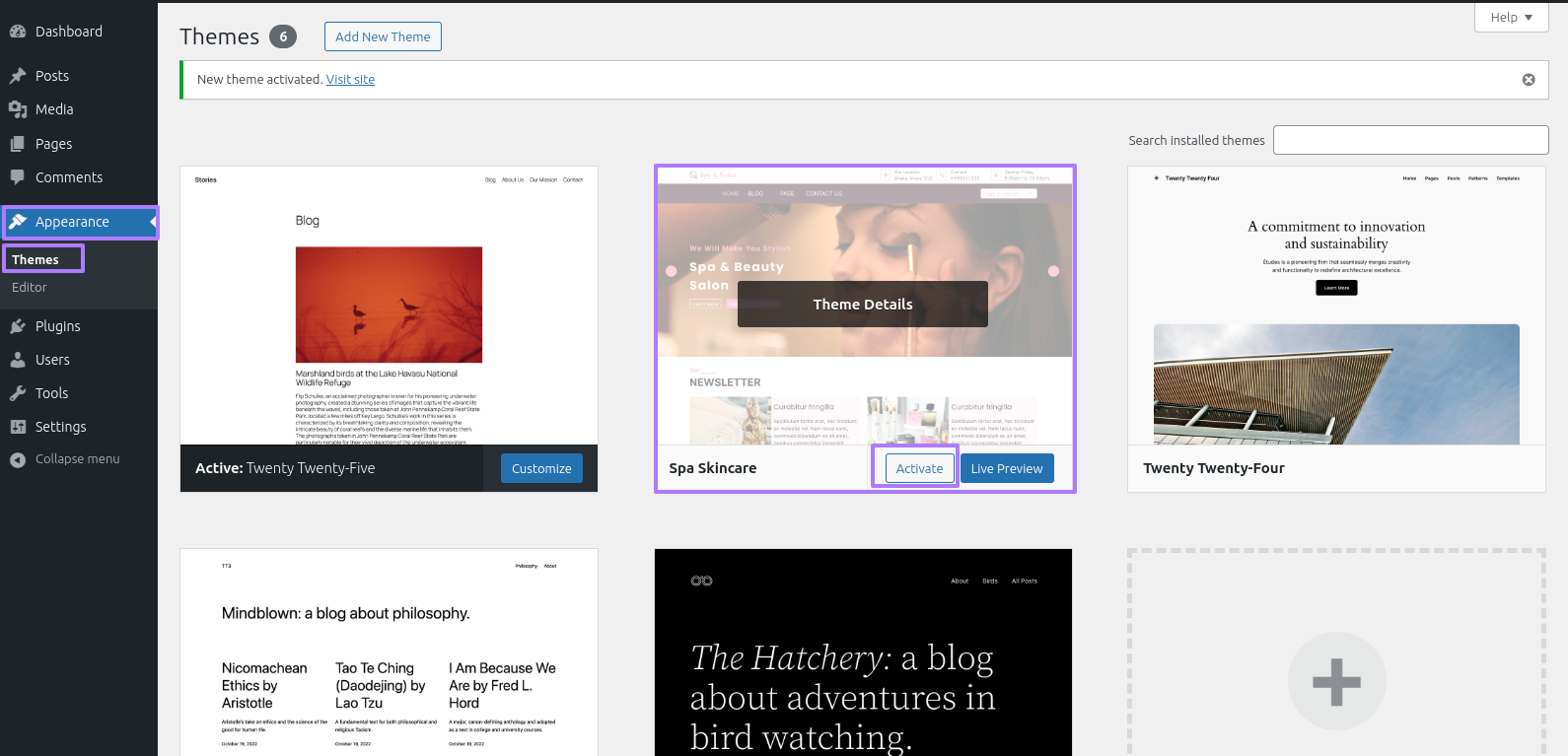This screenshot has width=1568, height=756.
Task: Click the Settings sliders icon
Action: (18, 427)
